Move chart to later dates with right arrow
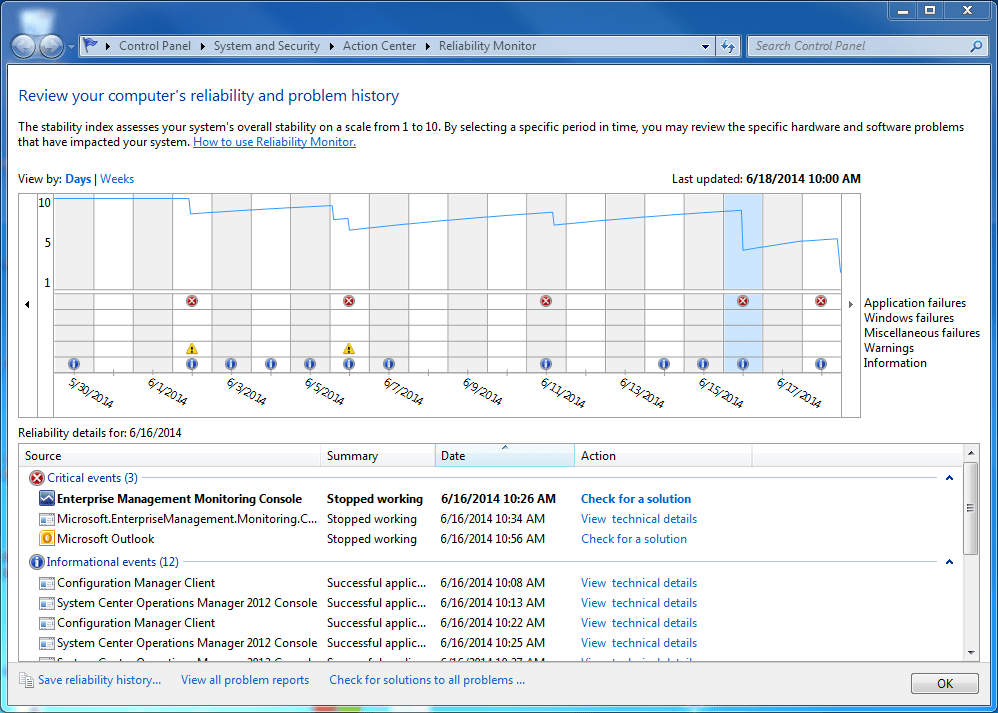This screenshot has height=713, width=998. (850, 305)
